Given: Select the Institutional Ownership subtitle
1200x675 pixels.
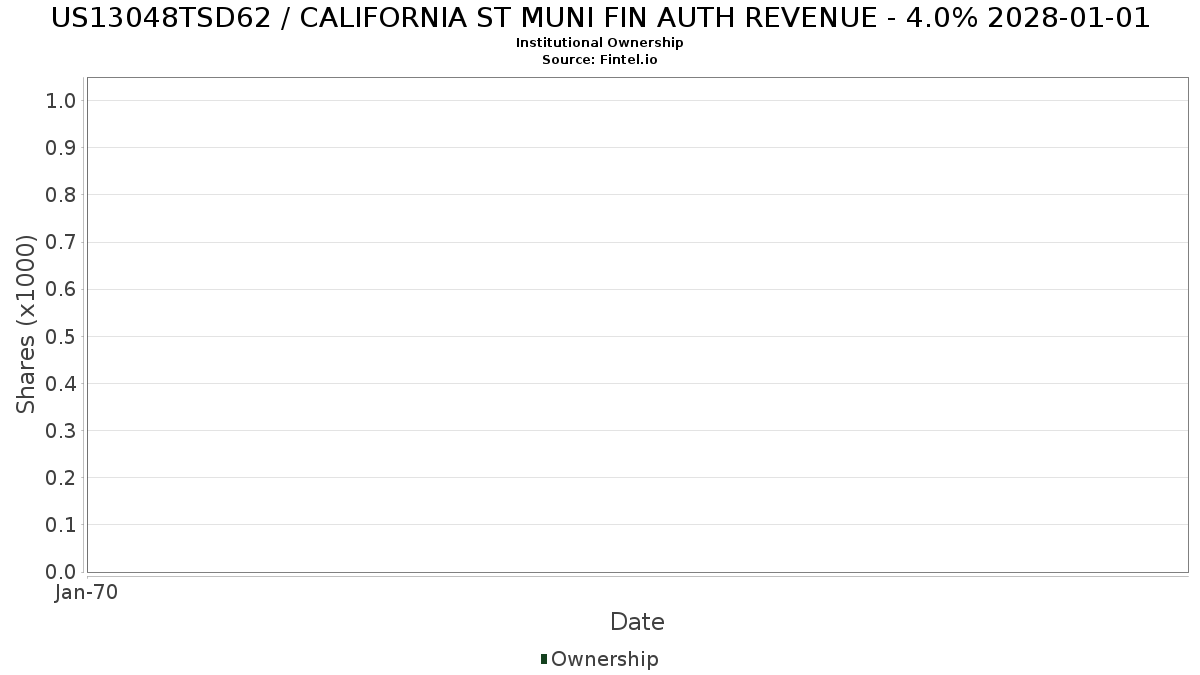Looking at the screenshot, I should (600, 43).
